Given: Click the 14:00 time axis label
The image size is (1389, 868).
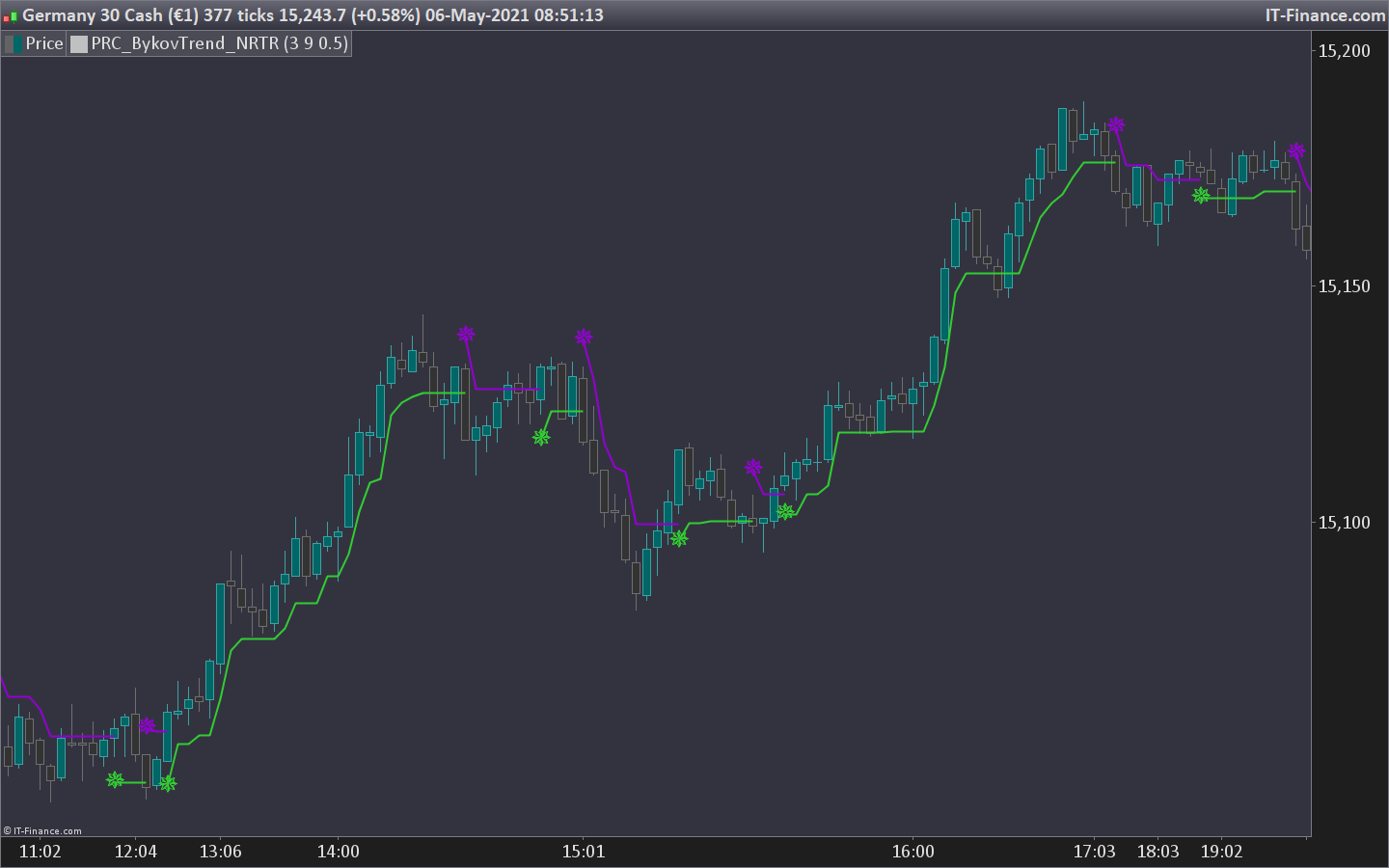Looking at the screenshot, I should [x=338, y=852].
